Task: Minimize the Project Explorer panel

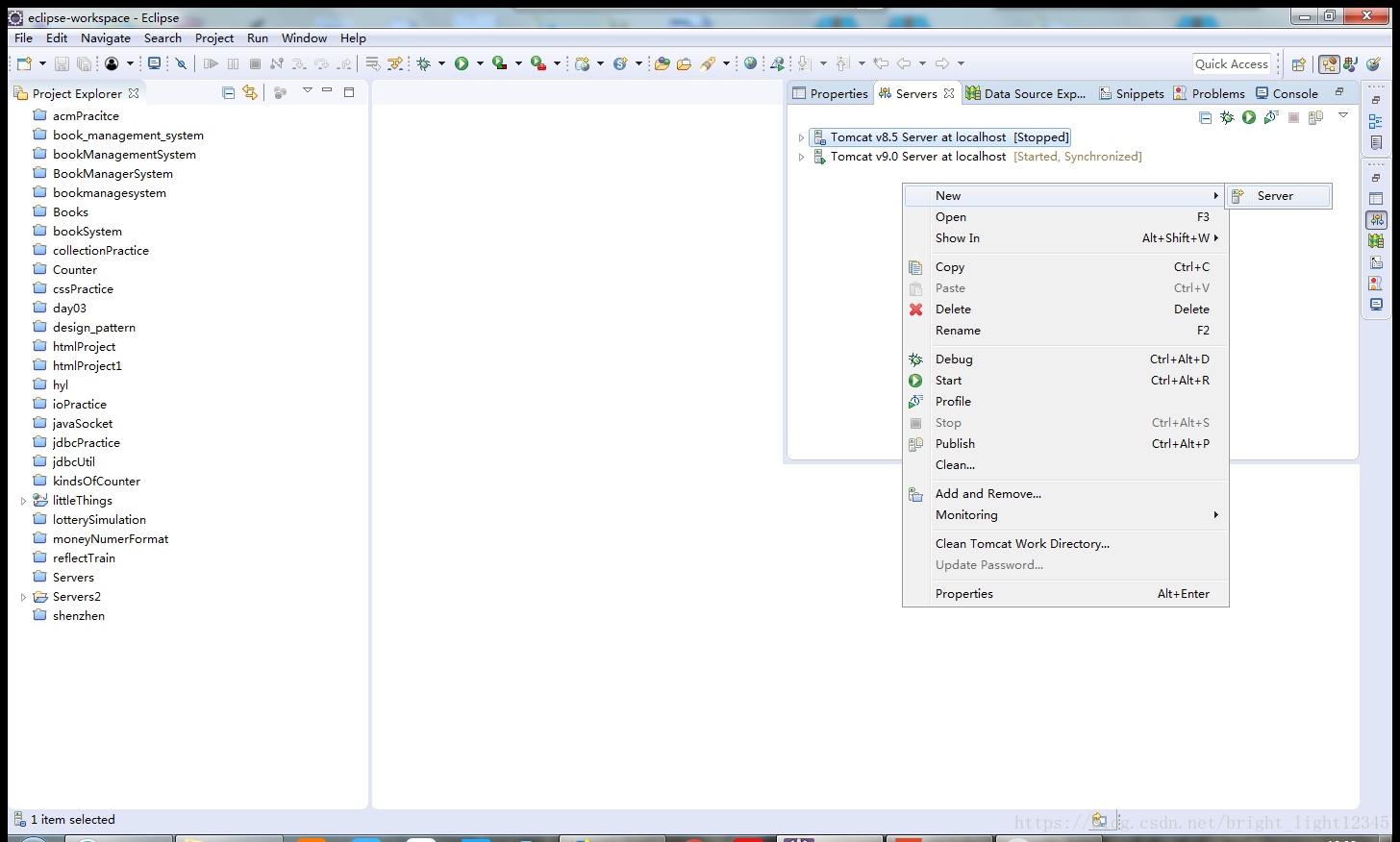Action: [327, 91]
